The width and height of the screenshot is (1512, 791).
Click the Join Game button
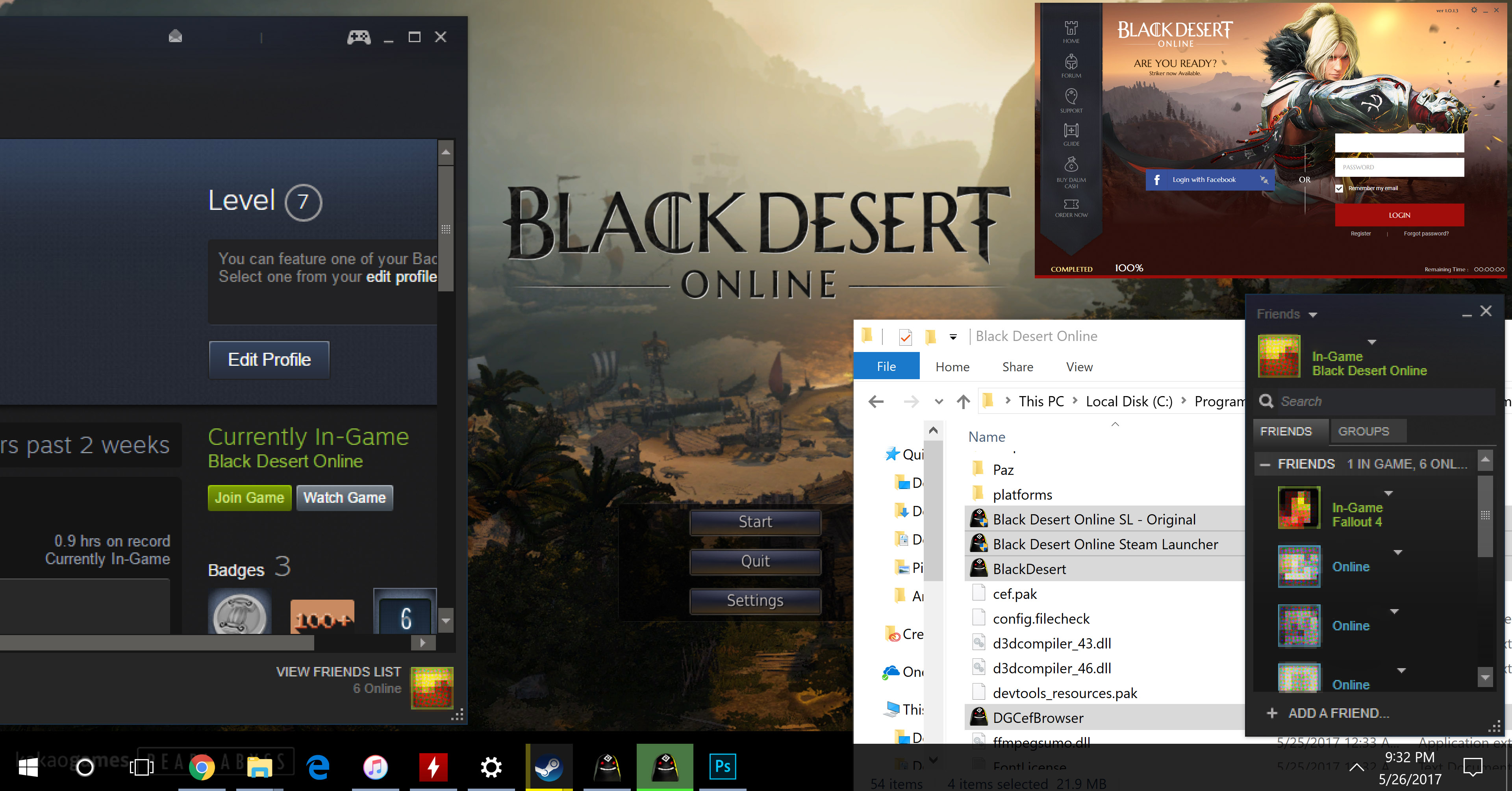250,498
